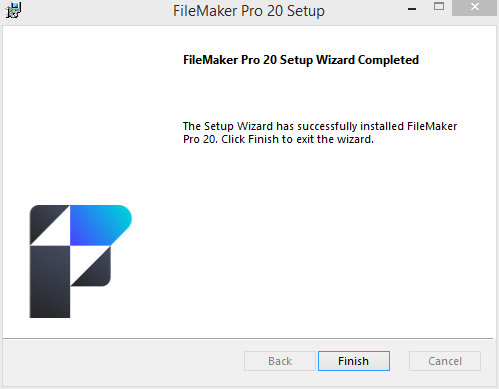Open the installer icon system menu
This screenshot has height=389, width=499.
point(13,10)
